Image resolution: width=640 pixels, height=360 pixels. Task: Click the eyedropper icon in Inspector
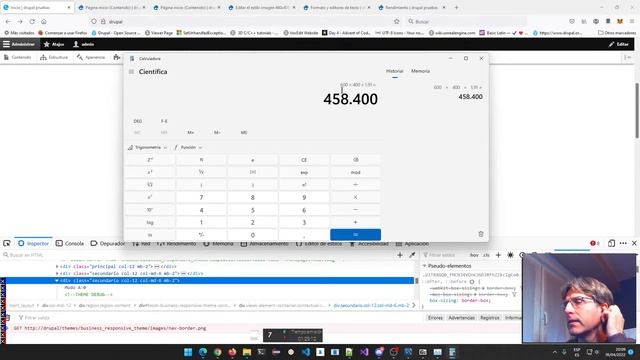pos(412,255)
